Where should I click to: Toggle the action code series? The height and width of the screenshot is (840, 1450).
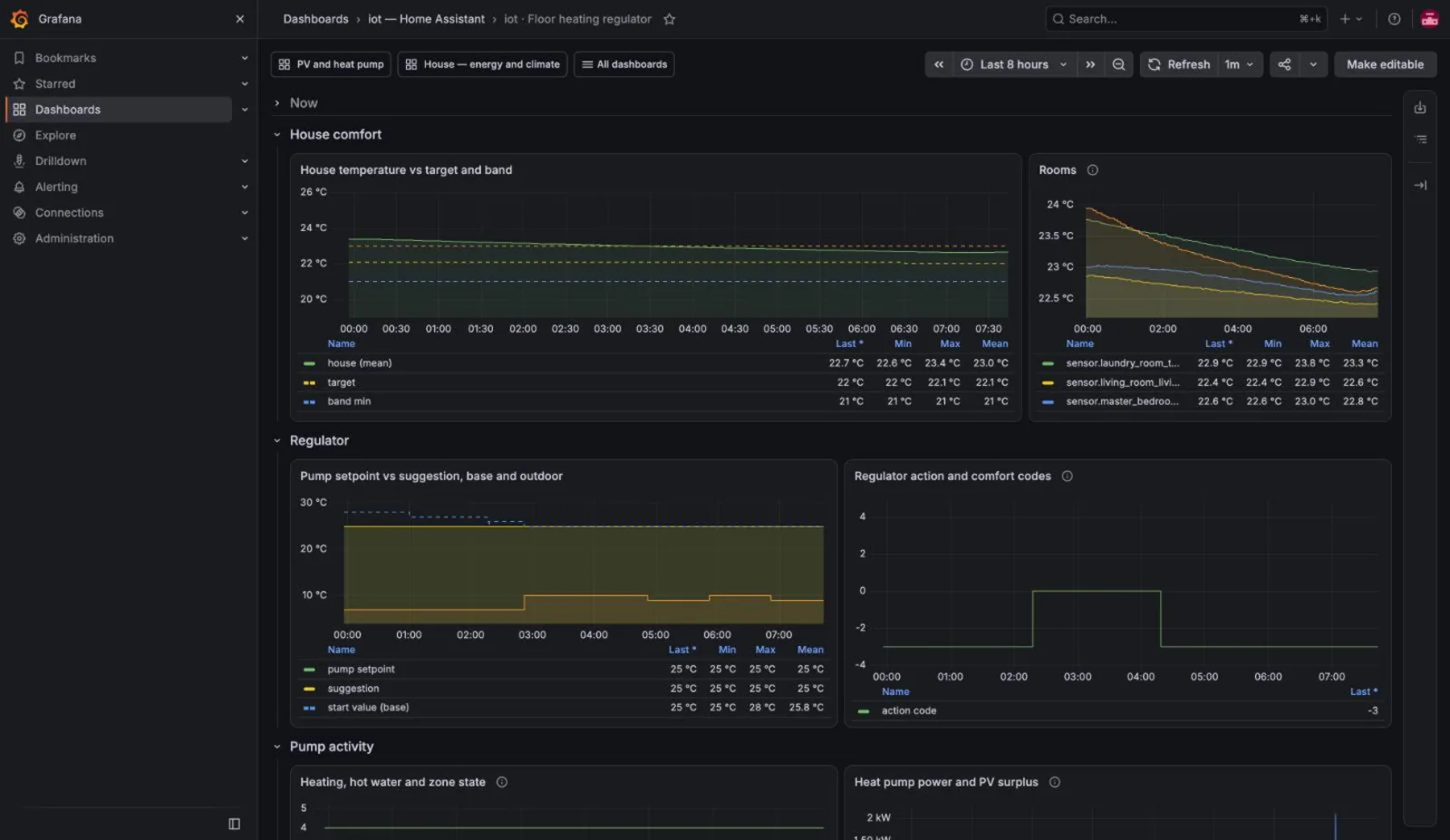[909, 711]
